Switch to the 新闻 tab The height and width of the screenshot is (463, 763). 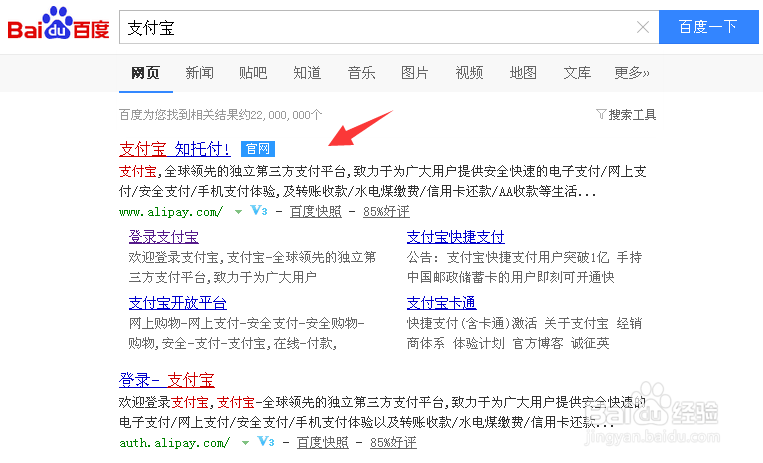coord(200,73)
